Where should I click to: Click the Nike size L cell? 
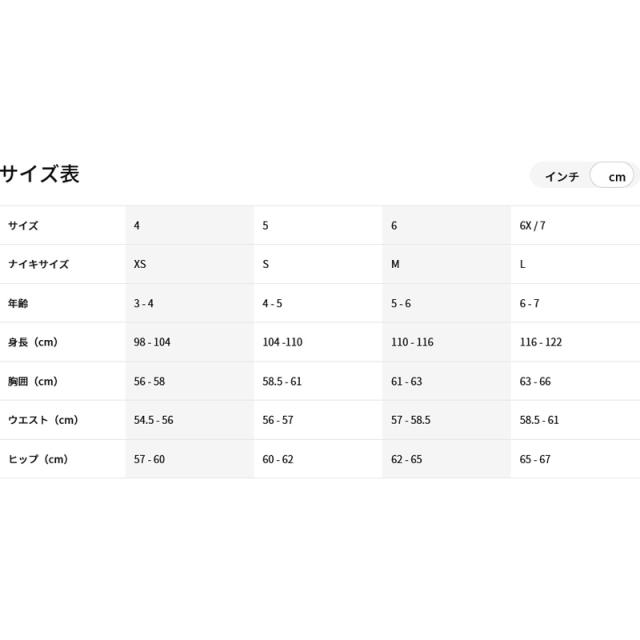(x=523, y=264)
